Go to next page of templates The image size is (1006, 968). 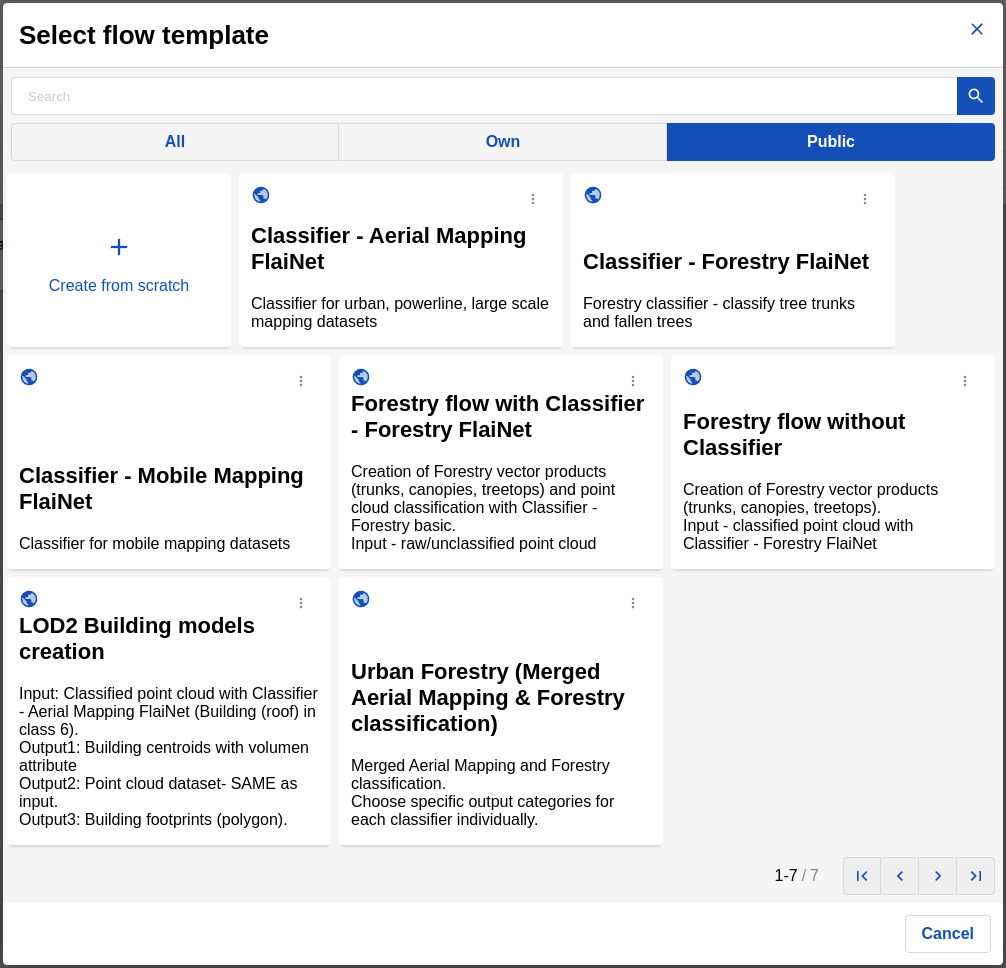pos(937,876)
